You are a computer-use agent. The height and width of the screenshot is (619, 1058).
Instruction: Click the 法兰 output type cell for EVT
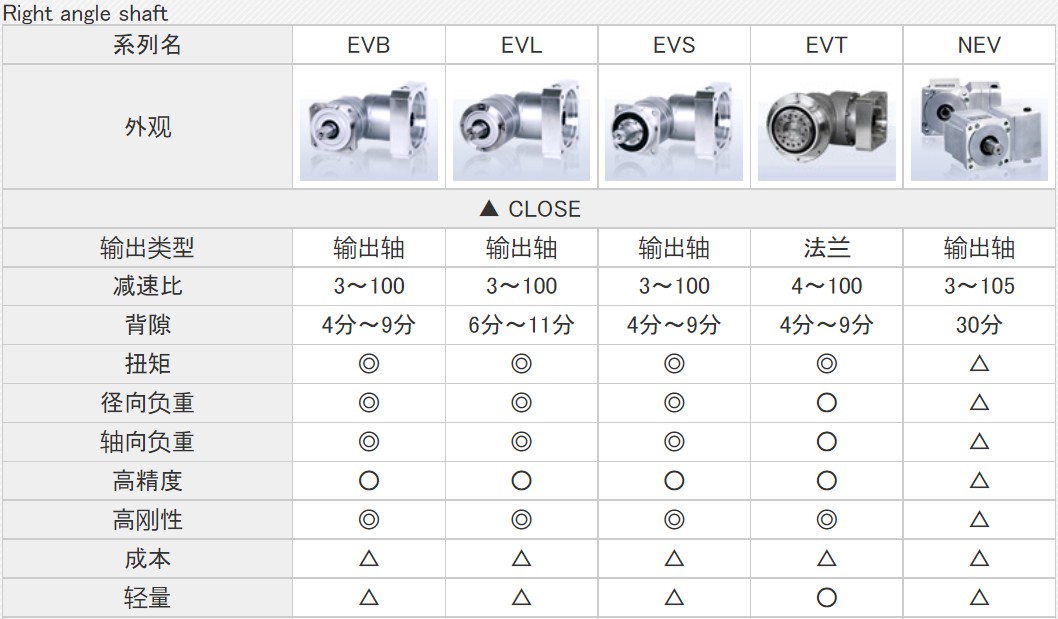pyautogui.click(x=827, y=248)
